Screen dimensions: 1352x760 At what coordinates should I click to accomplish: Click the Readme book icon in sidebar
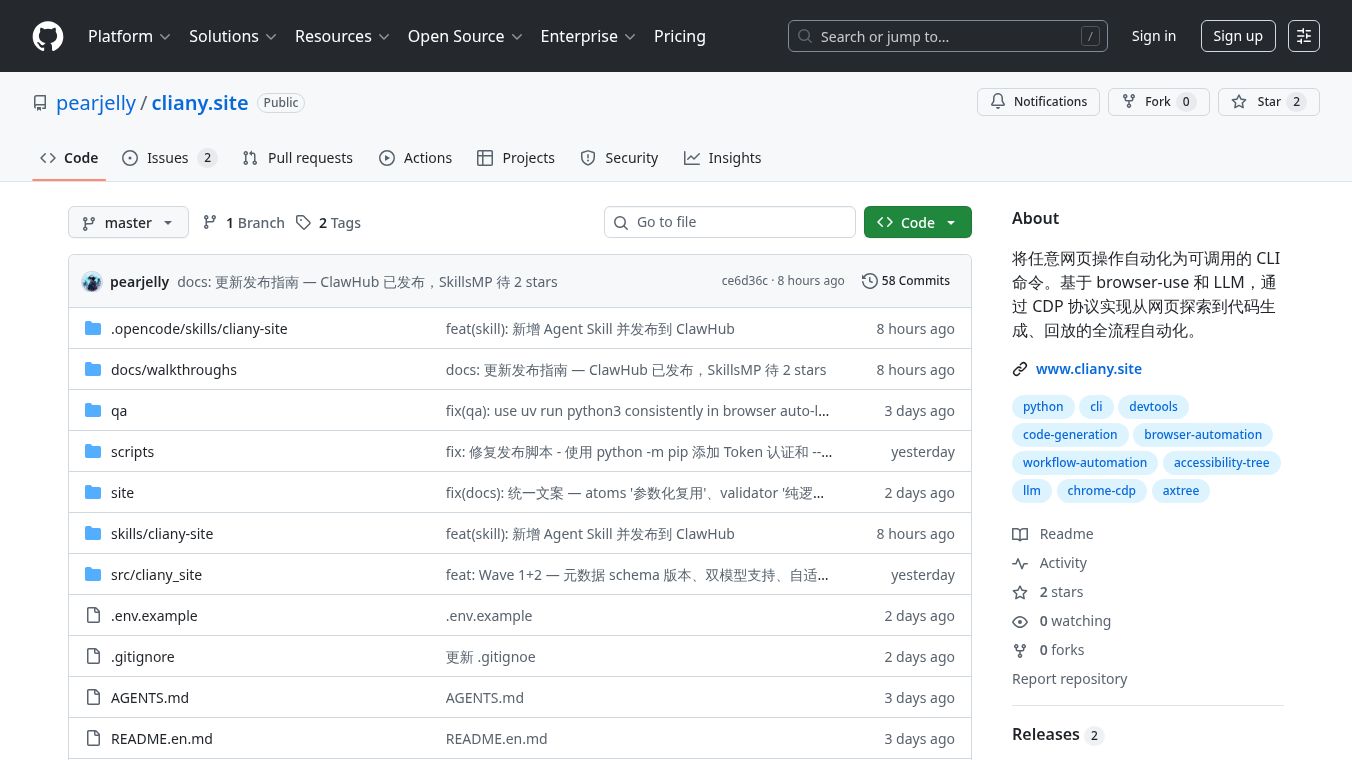tap(1020, 534)
